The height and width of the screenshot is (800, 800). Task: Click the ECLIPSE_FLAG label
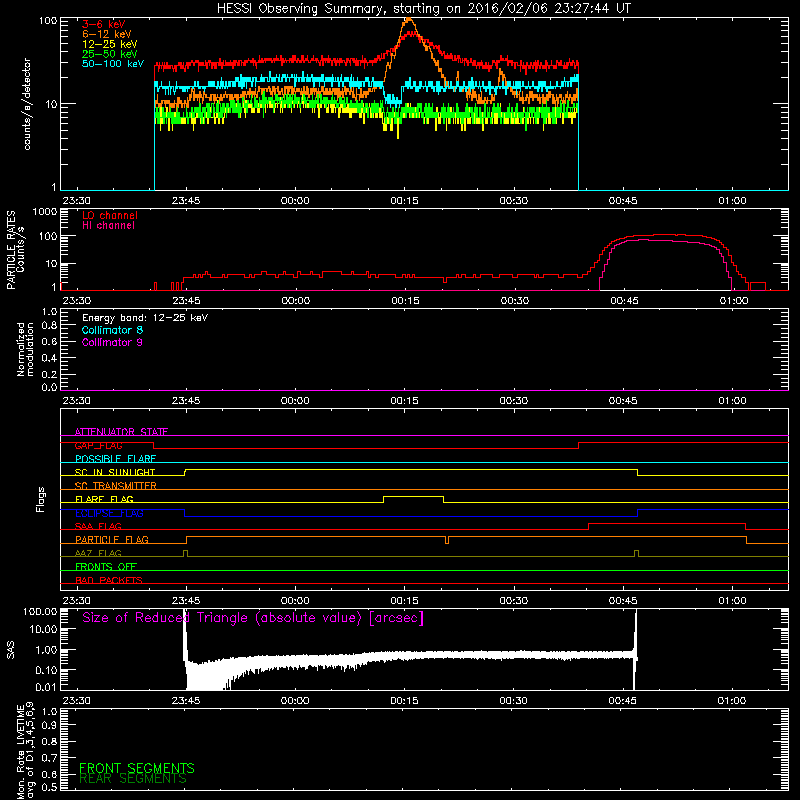coord(109,513)
